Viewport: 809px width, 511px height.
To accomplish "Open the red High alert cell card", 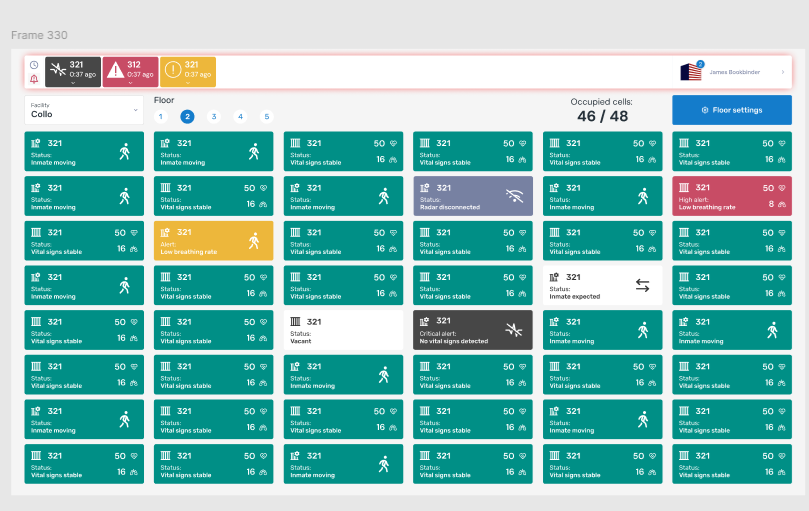I will 732,196.
